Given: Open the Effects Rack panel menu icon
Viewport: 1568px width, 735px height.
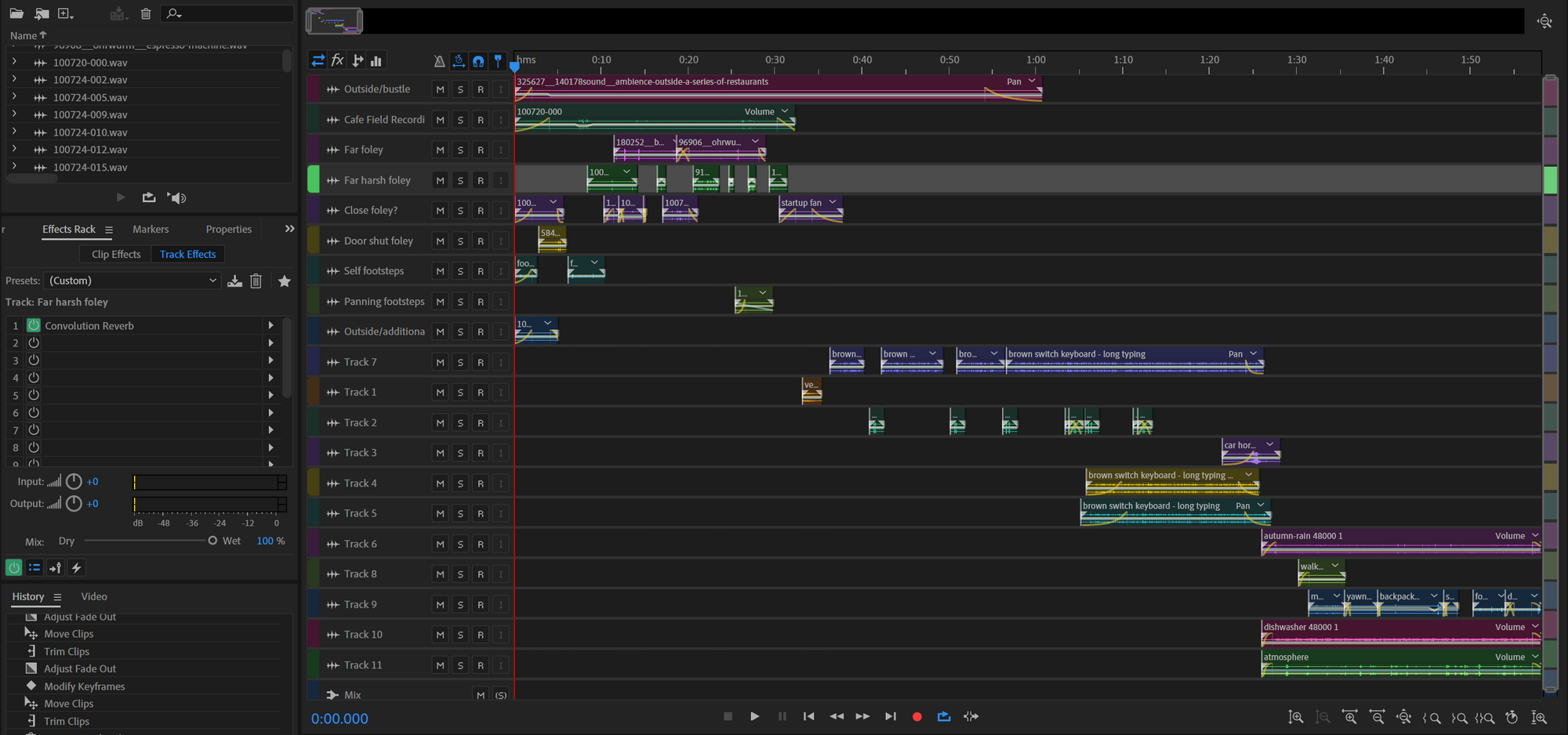Looking at the screenshot, I should pyautogui.click(x=109, y=230).
